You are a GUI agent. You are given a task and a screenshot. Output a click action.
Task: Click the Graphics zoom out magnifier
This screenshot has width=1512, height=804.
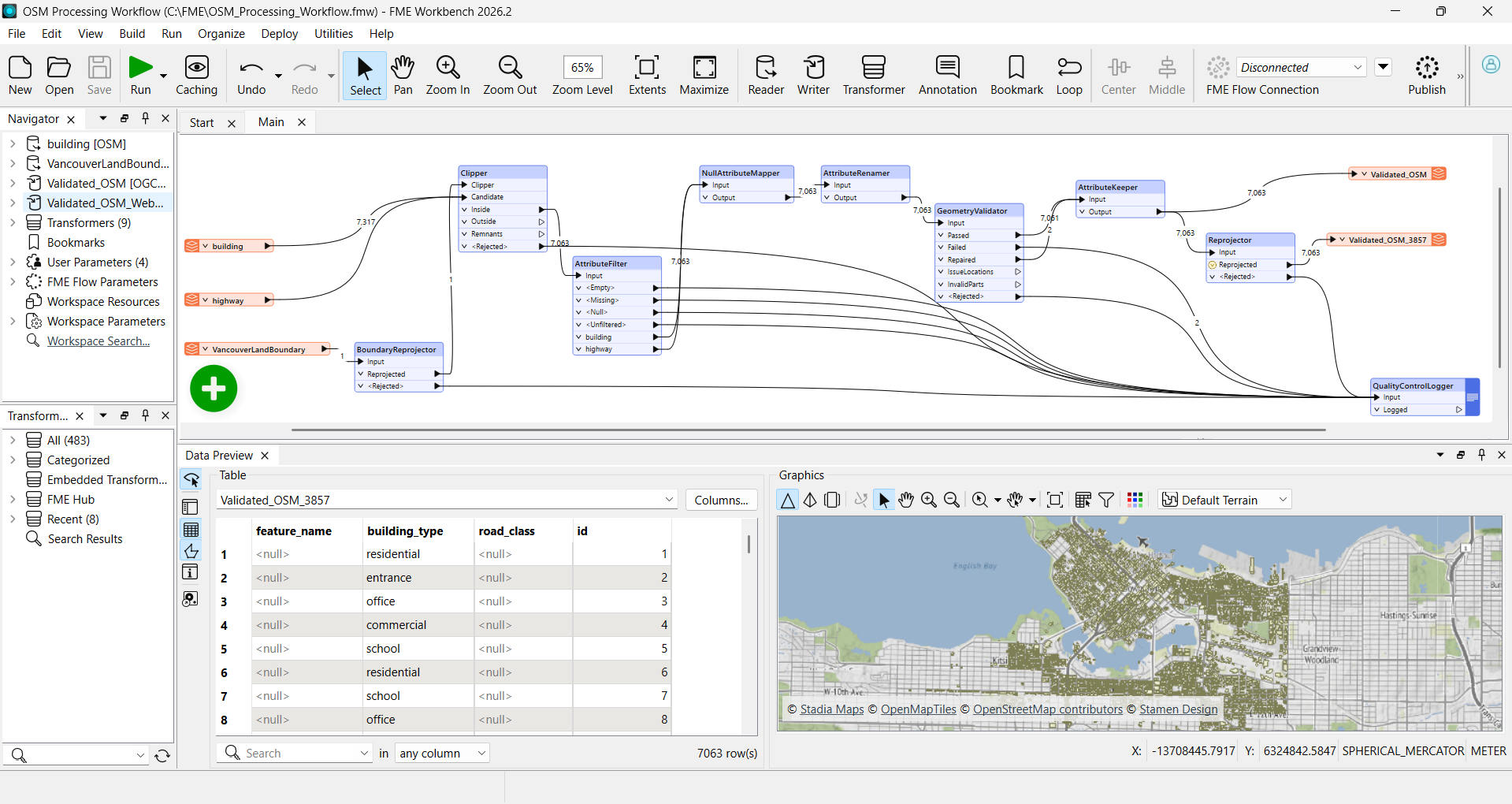pyautogui.click(x=952, y=500)
